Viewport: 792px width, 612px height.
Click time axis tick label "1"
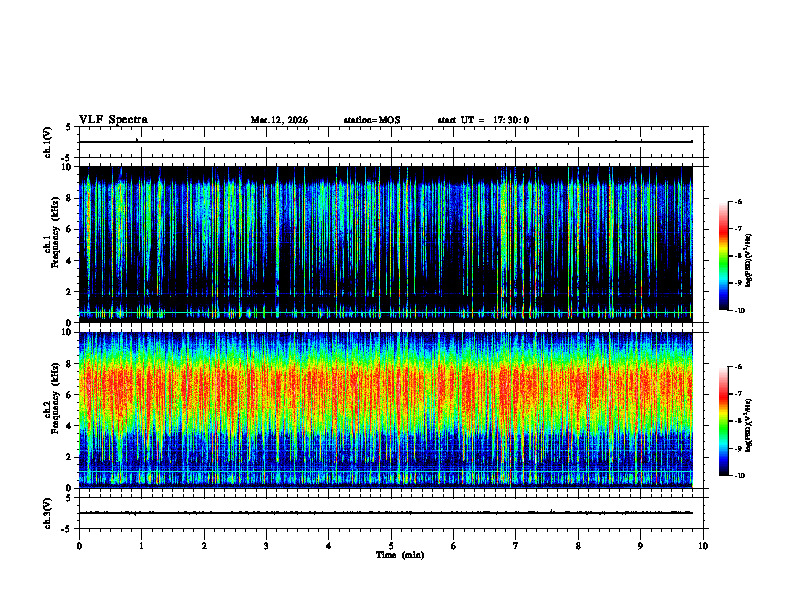click(141, 546)
